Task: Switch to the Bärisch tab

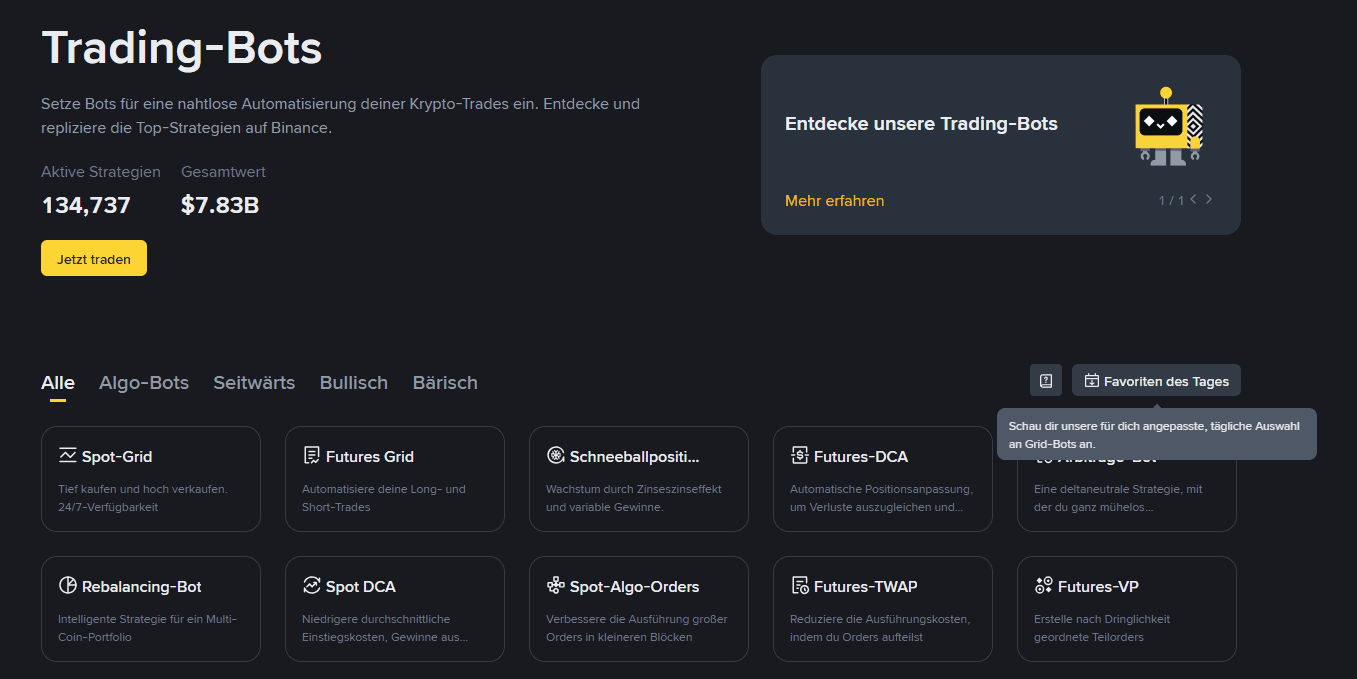Action: (x=445, y=383)
